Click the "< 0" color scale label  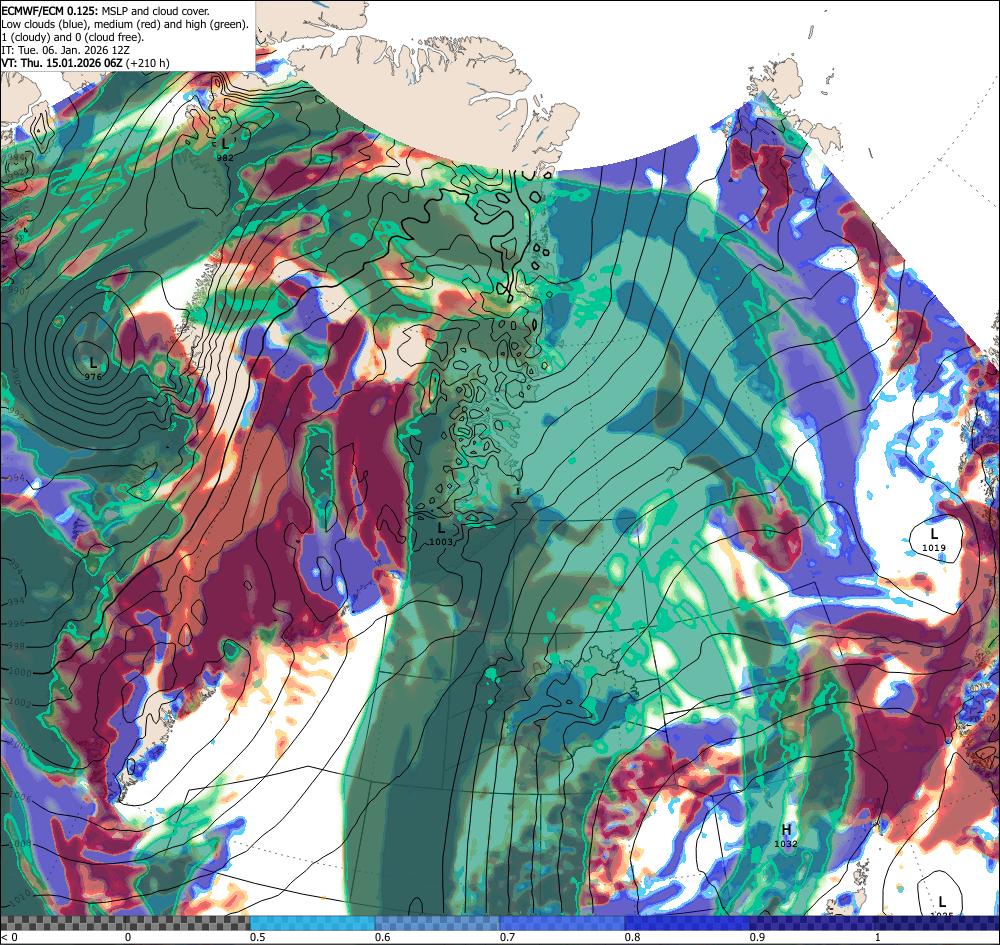9,937
